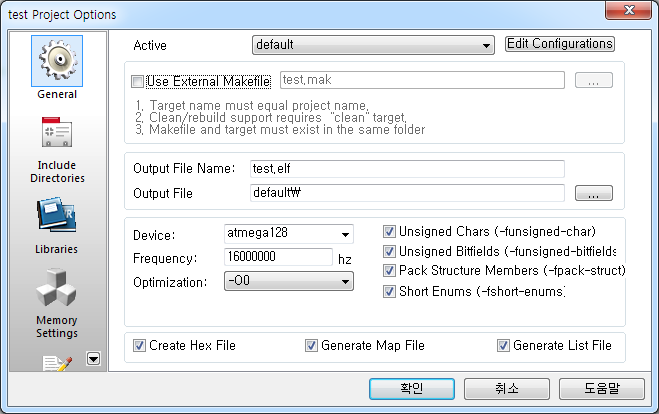Open the Optimization level dropdown
659x414 pixels.
(x=289, y=282)
